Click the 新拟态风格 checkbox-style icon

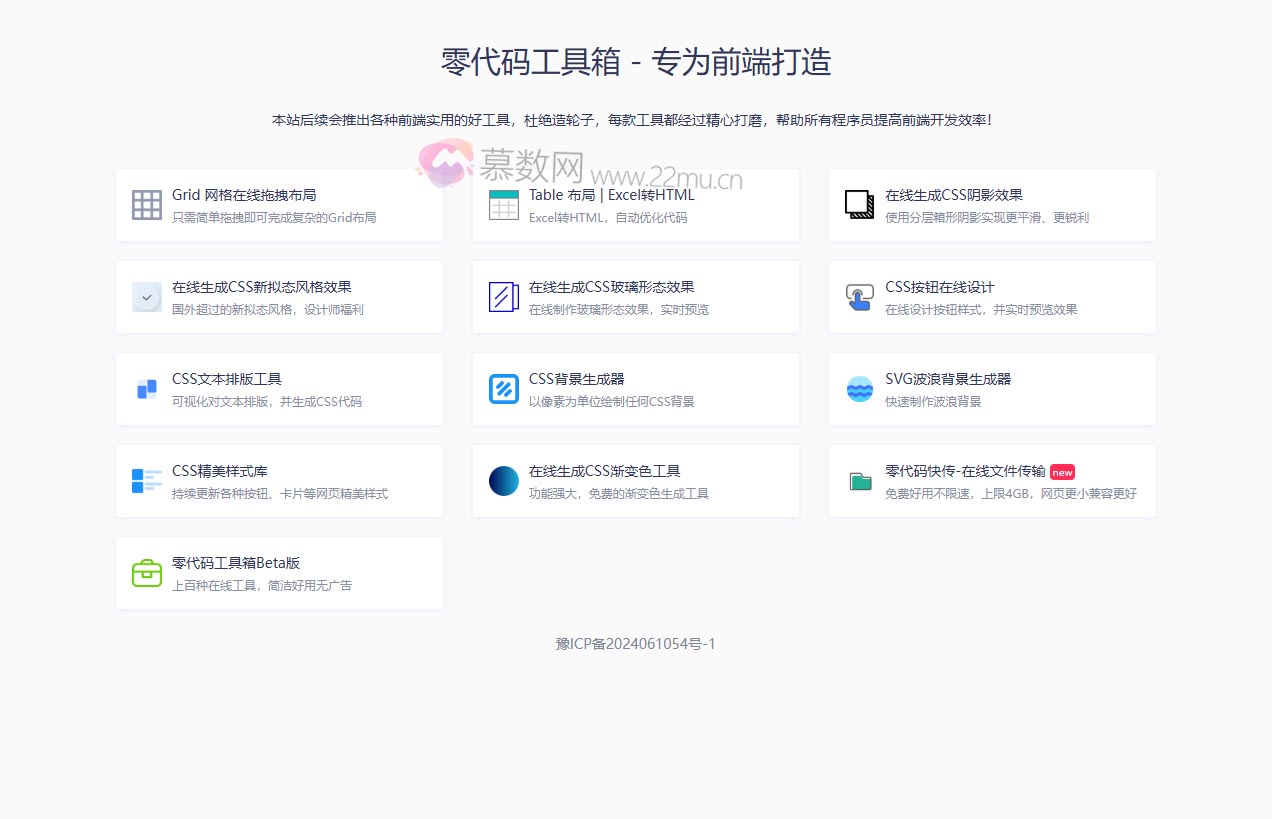(146, 297)
